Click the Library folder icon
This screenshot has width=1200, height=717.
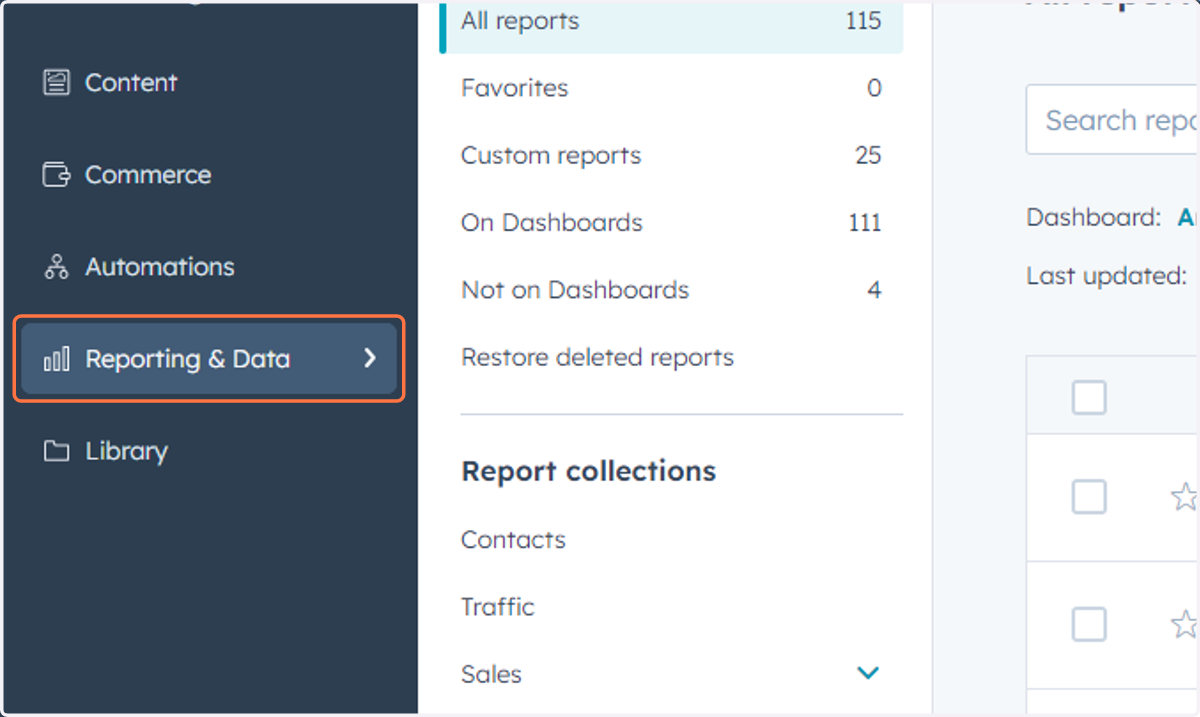tap(57, 451)
